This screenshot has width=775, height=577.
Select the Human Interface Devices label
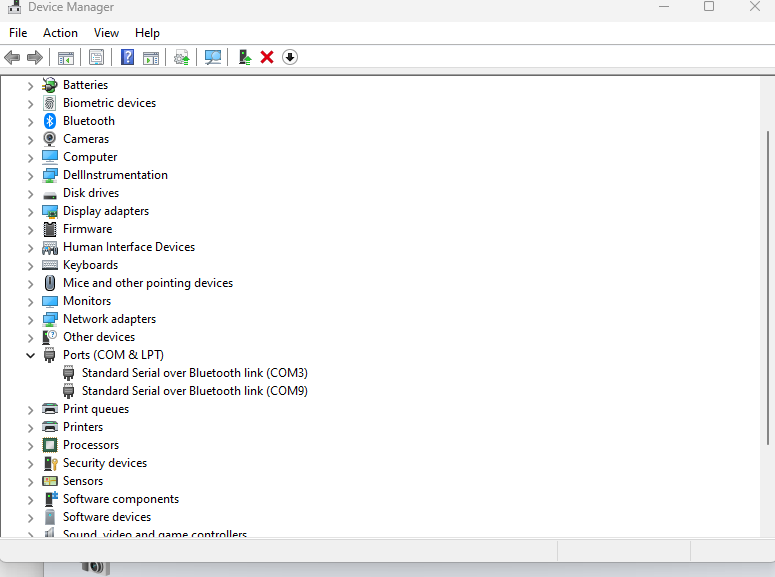[x=129, y=247]
